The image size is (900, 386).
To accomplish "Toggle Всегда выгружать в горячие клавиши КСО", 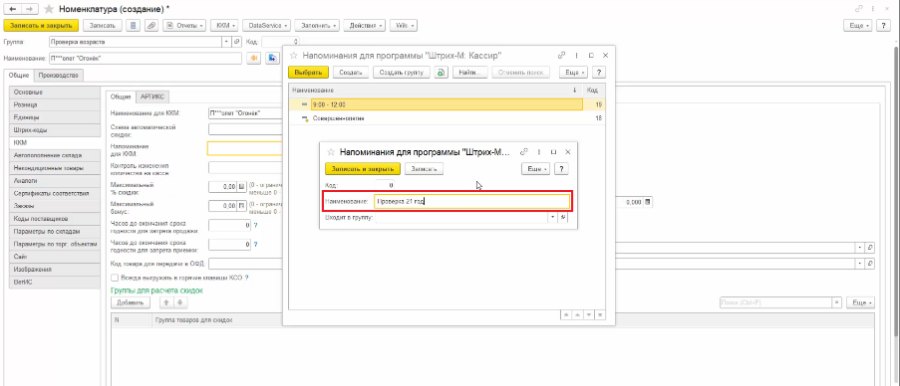I will coord(114,277).
